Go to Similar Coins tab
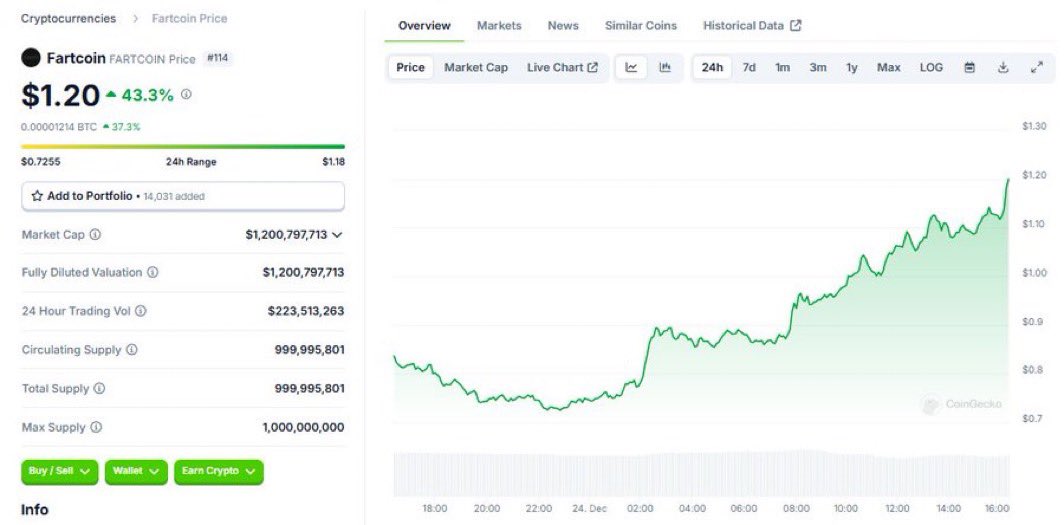Viewport: 1064px width, 525px height. point(641,26)
